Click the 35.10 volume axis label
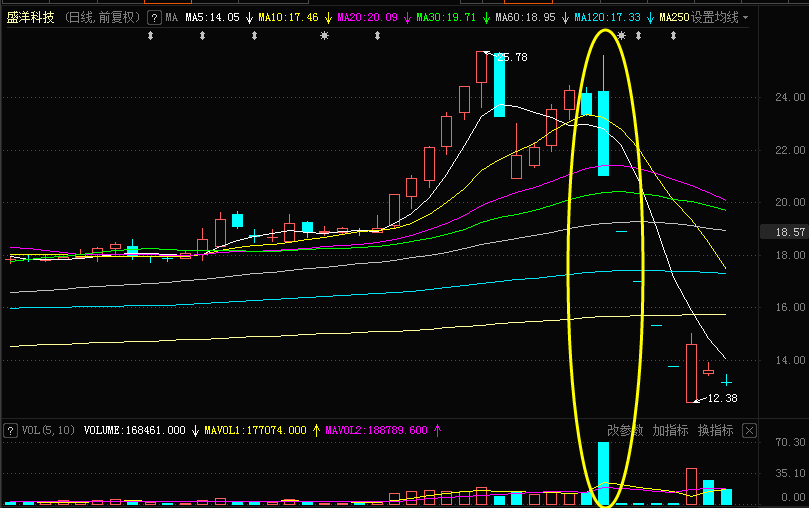Screen dimensions: 809x508 tap(790, 473)
